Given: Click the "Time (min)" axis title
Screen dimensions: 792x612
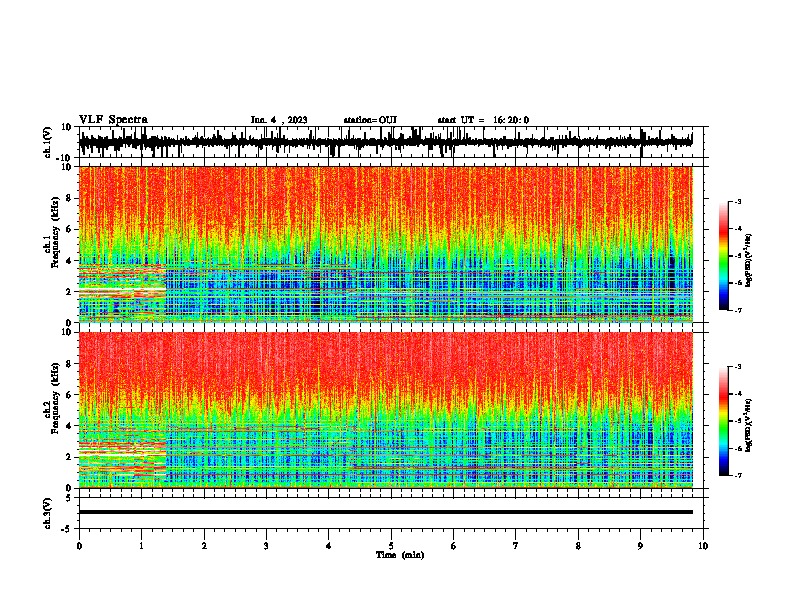Looking at the screenshot, I should tap(400, 555).
